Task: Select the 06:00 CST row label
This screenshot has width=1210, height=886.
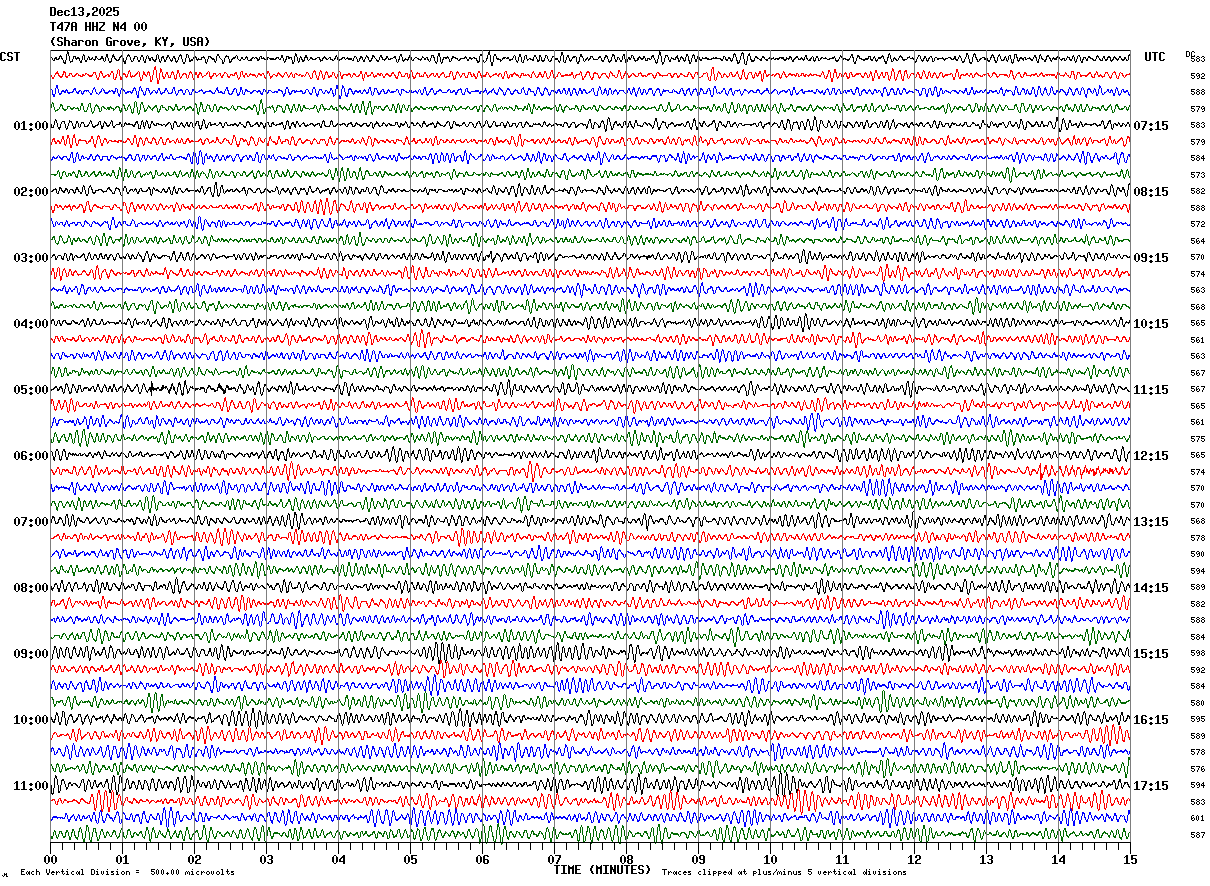Action: click(x=31, y=456)
